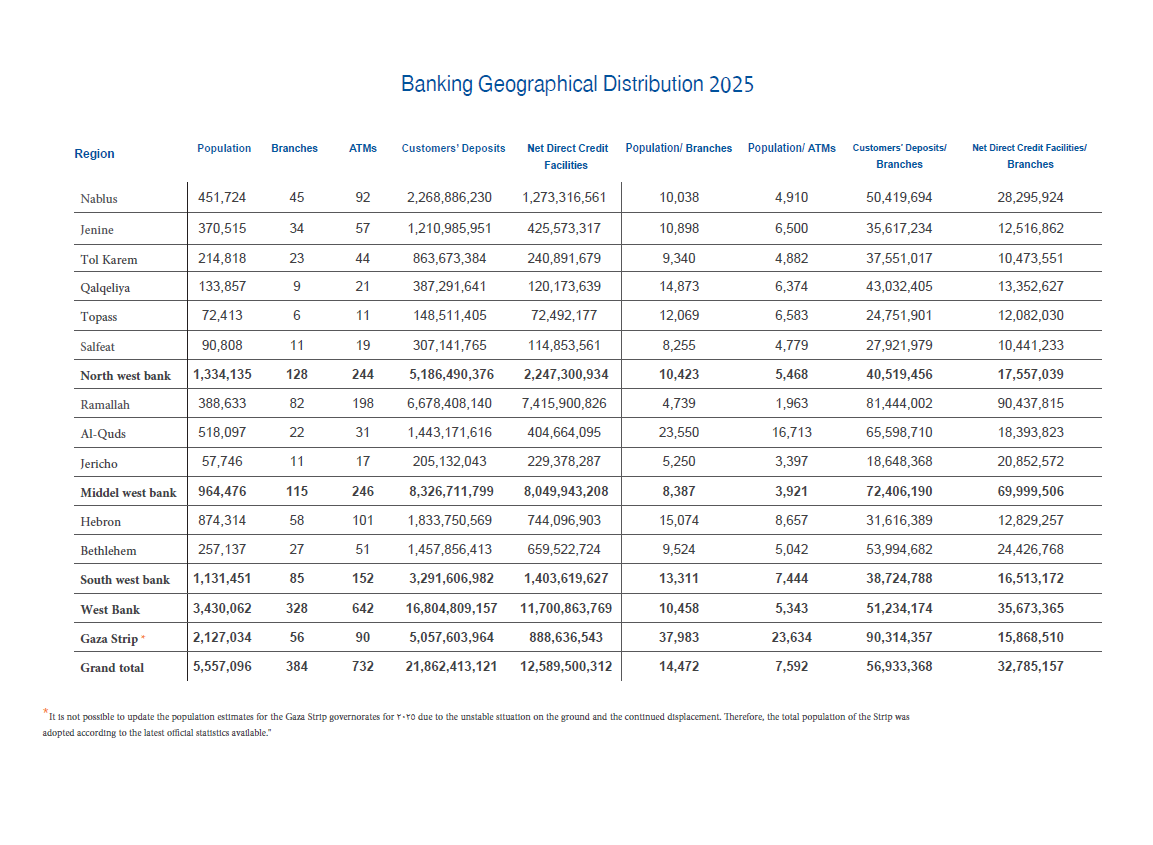Click Al-Quds deposits value 1,443,171,616
Image resolution: width=1153 pixels, height=845 pixels.
(x=449, y=432)
